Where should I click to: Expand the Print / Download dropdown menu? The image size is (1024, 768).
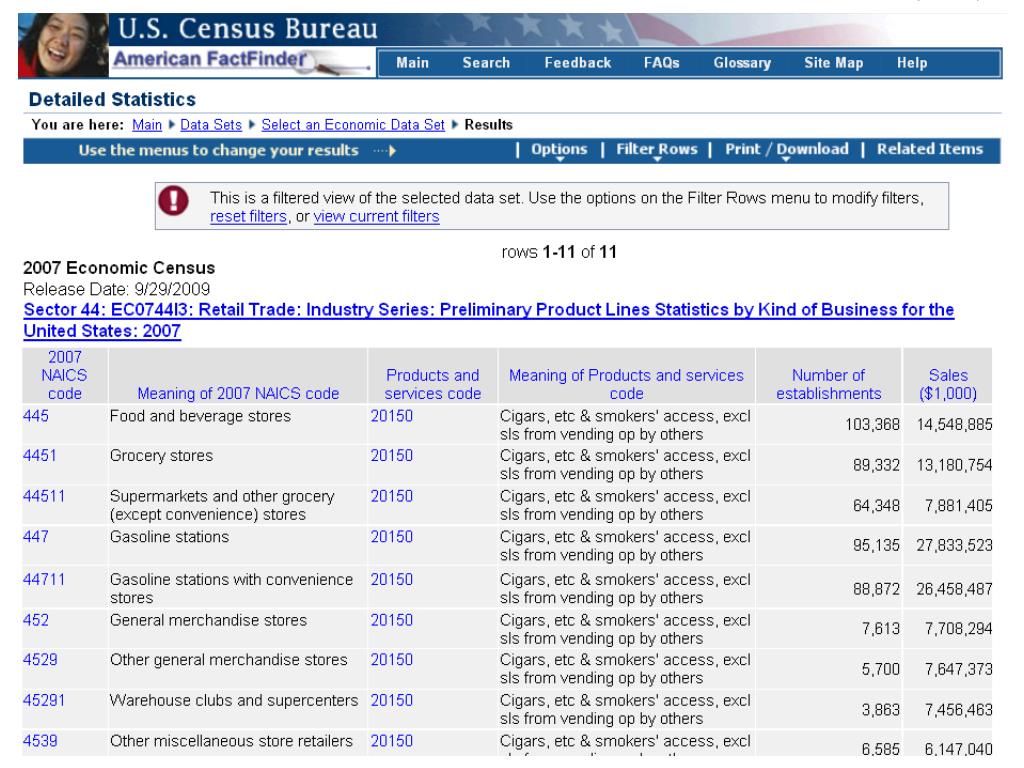click(x=787, y=150)
